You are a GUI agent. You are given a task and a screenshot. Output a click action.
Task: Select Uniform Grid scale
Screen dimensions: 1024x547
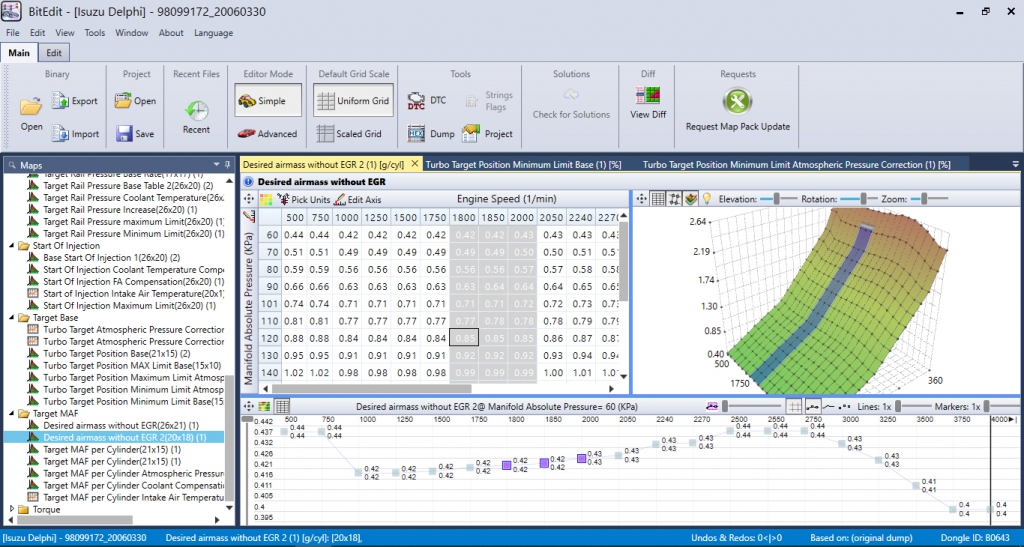click(353, 101)
